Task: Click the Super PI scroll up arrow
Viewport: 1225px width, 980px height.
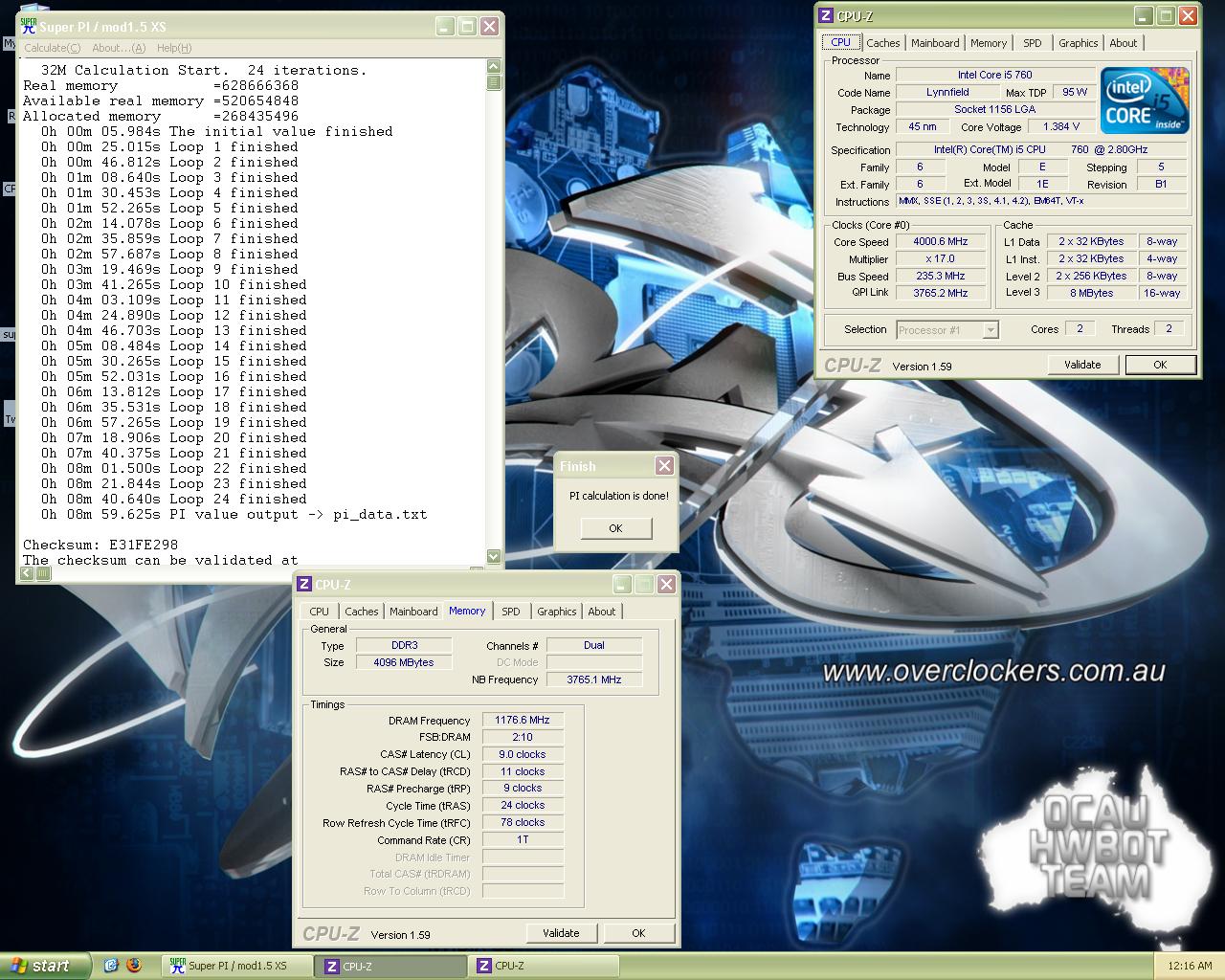Action: (x=494, y=66)
